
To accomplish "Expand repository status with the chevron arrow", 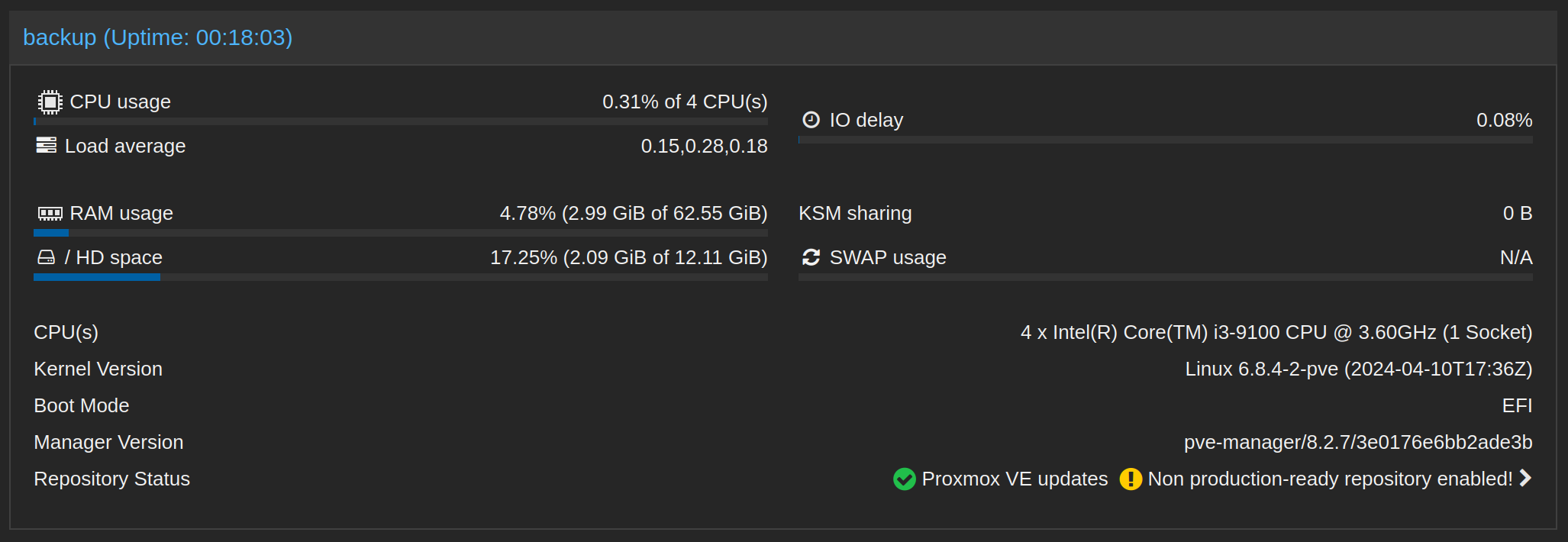I will 1525,478.
